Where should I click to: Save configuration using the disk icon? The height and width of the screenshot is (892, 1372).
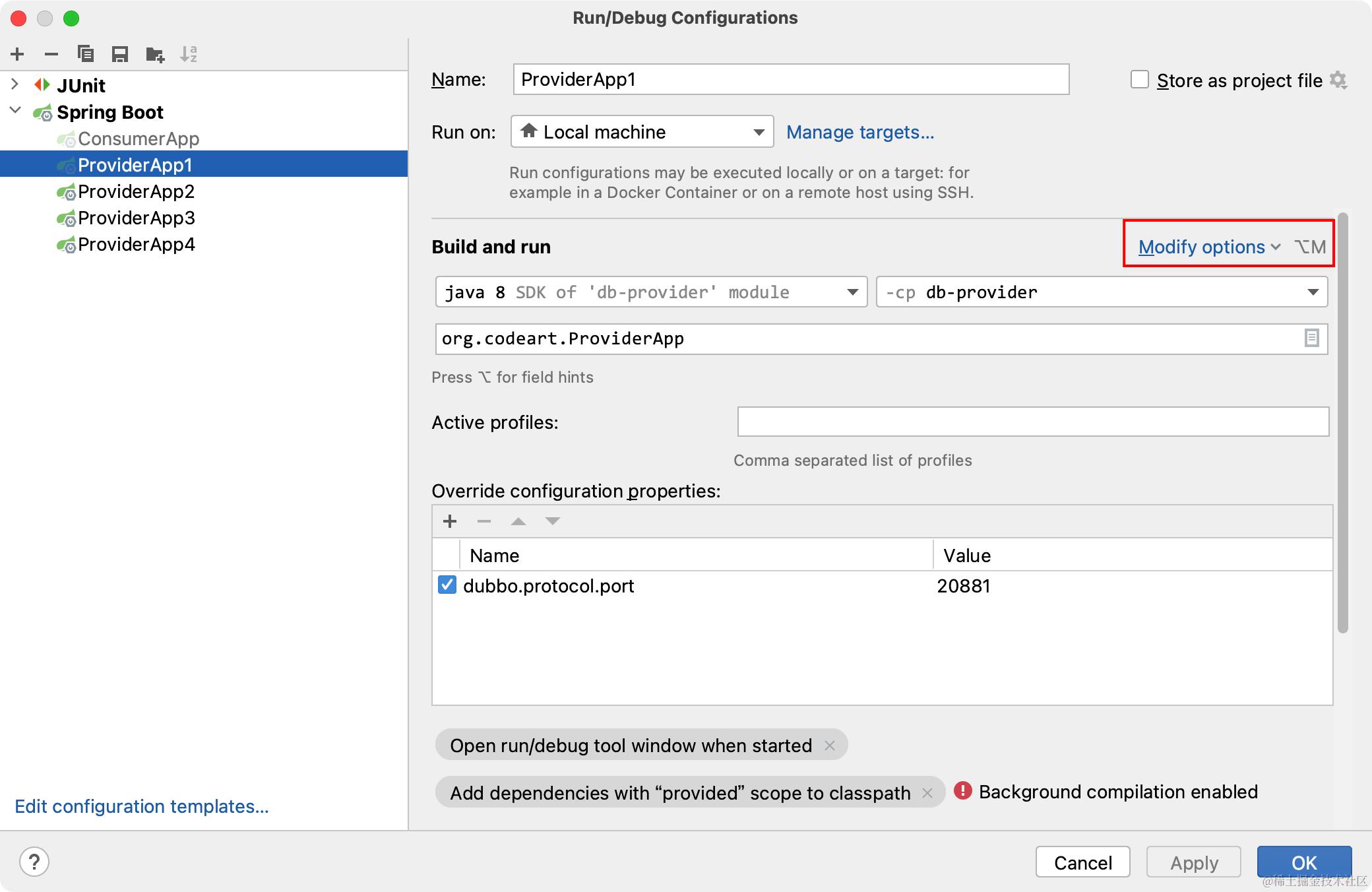(x=119, y=54)
